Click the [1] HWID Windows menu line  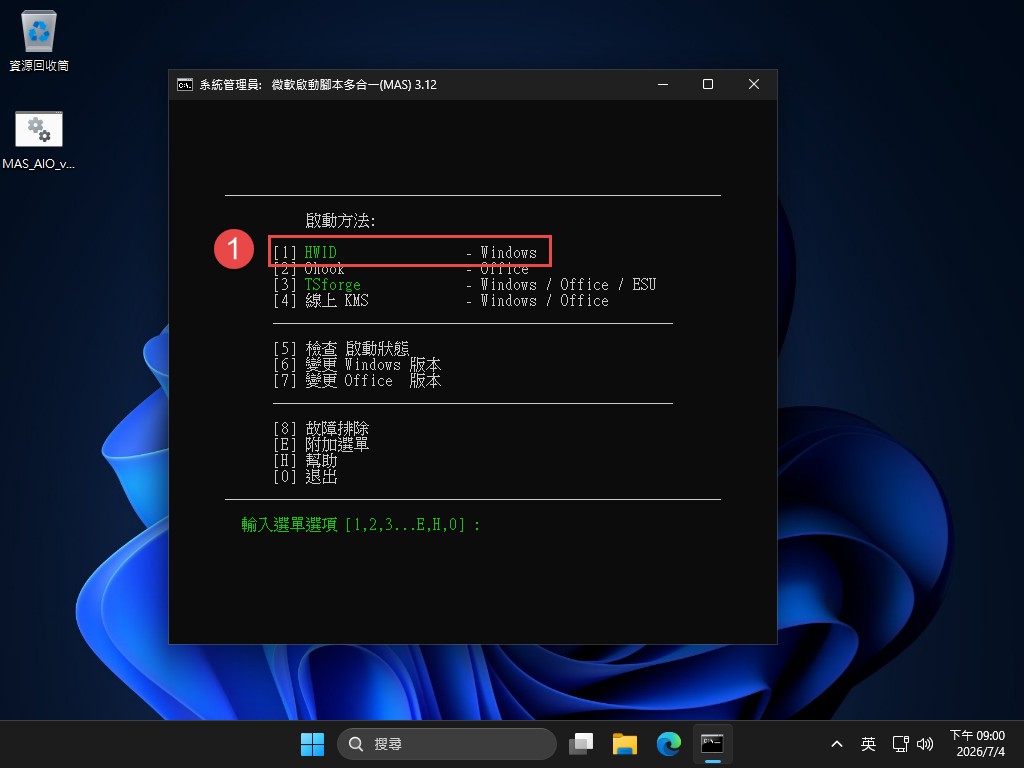[x=405, y=252]
